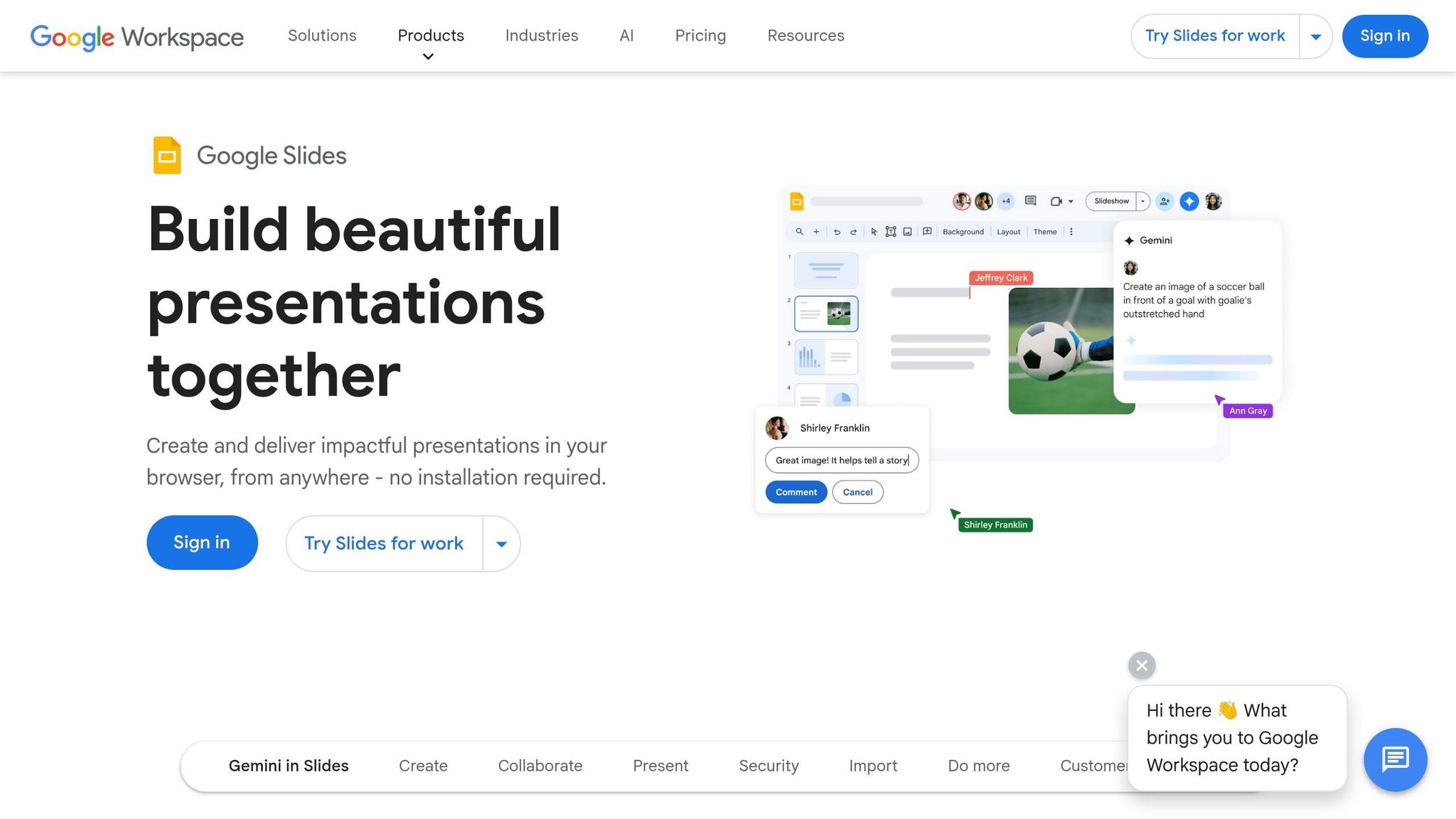
Task: Click the Undo icon in the toolbar
Action: 838,232
